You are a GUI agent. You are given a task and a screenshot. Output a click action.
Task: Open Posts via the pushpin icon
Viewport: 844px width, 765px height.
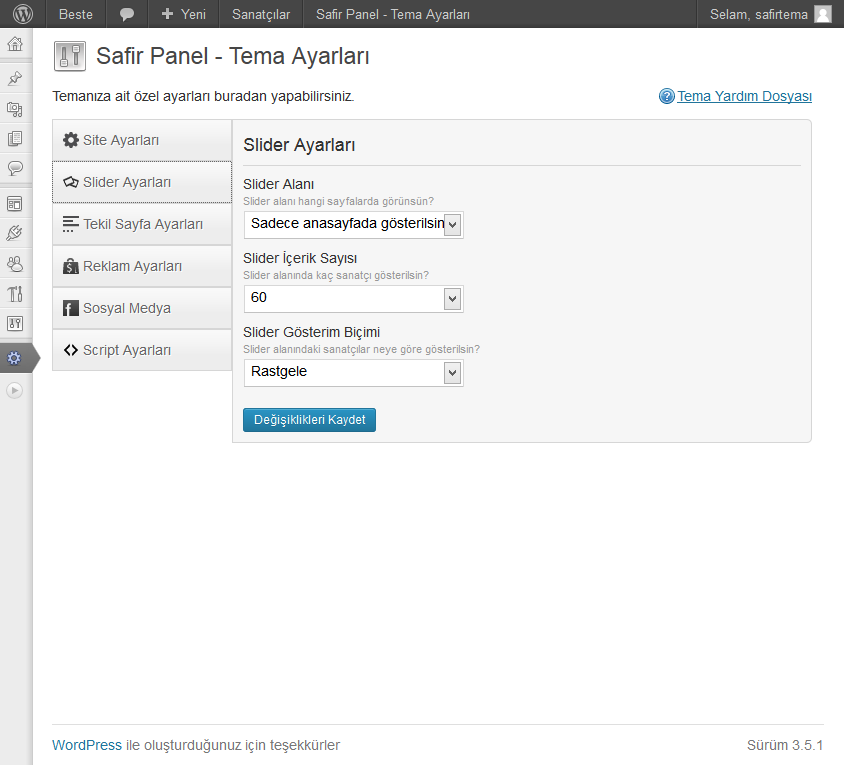coord(15,79)
